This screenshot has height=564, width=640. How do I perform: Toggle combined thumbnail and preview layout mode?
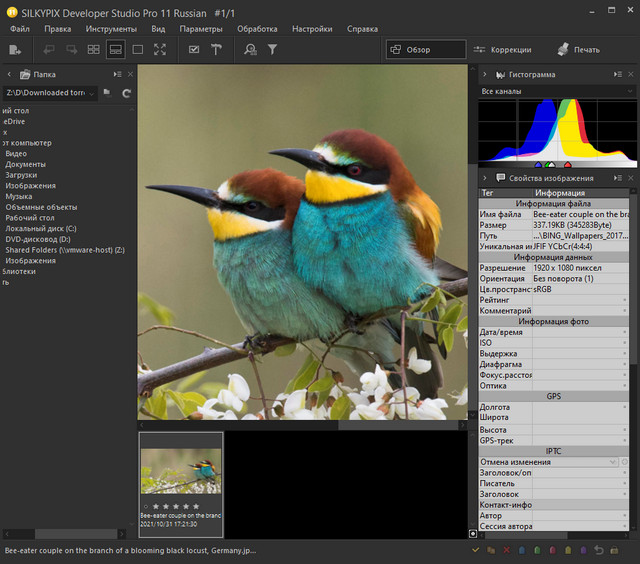116,49
